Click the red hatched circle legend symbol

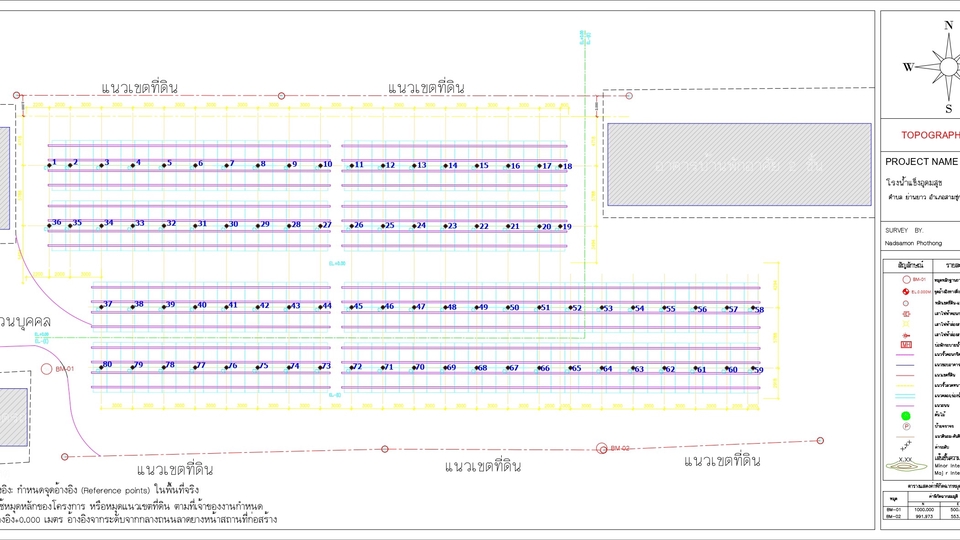[x=906, y=291]
